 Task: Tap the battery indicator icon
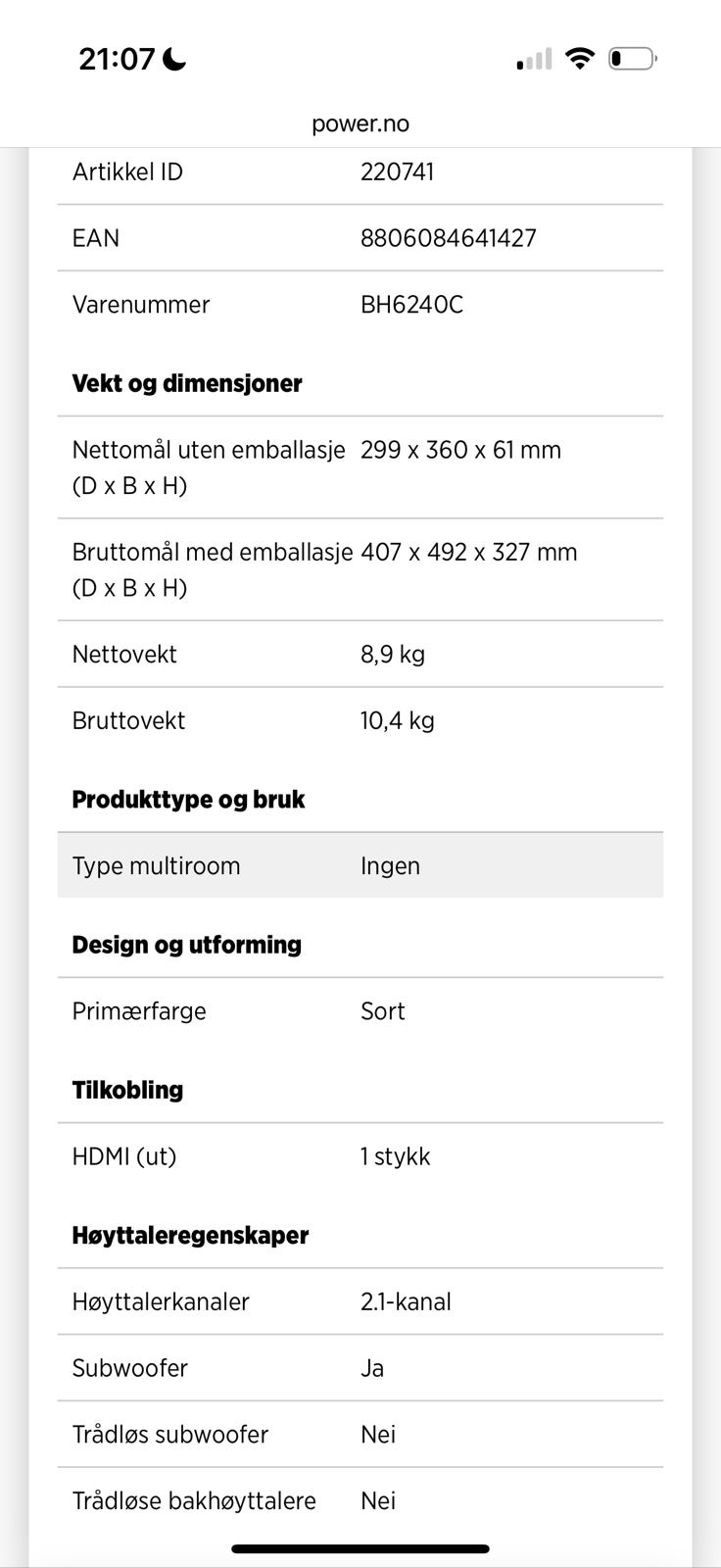click(x=632, y=59)
